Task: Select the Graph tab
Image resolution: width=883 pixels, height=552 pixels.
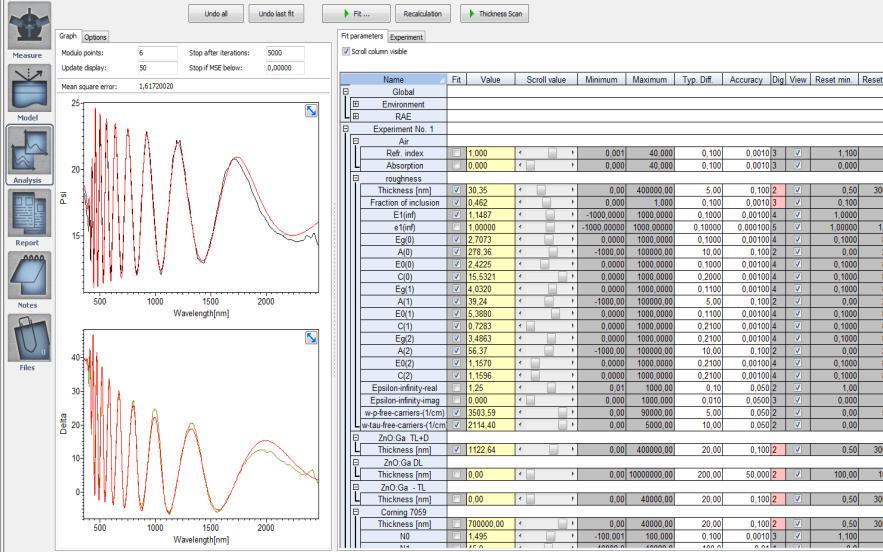Action: click(68, 36)
